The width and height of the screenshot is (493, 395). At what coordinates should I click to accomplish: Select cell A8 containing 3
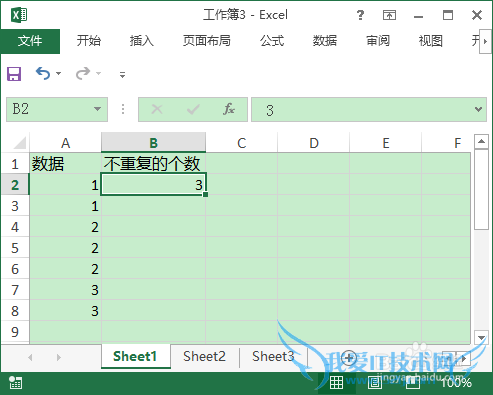(x=66, y=311)
